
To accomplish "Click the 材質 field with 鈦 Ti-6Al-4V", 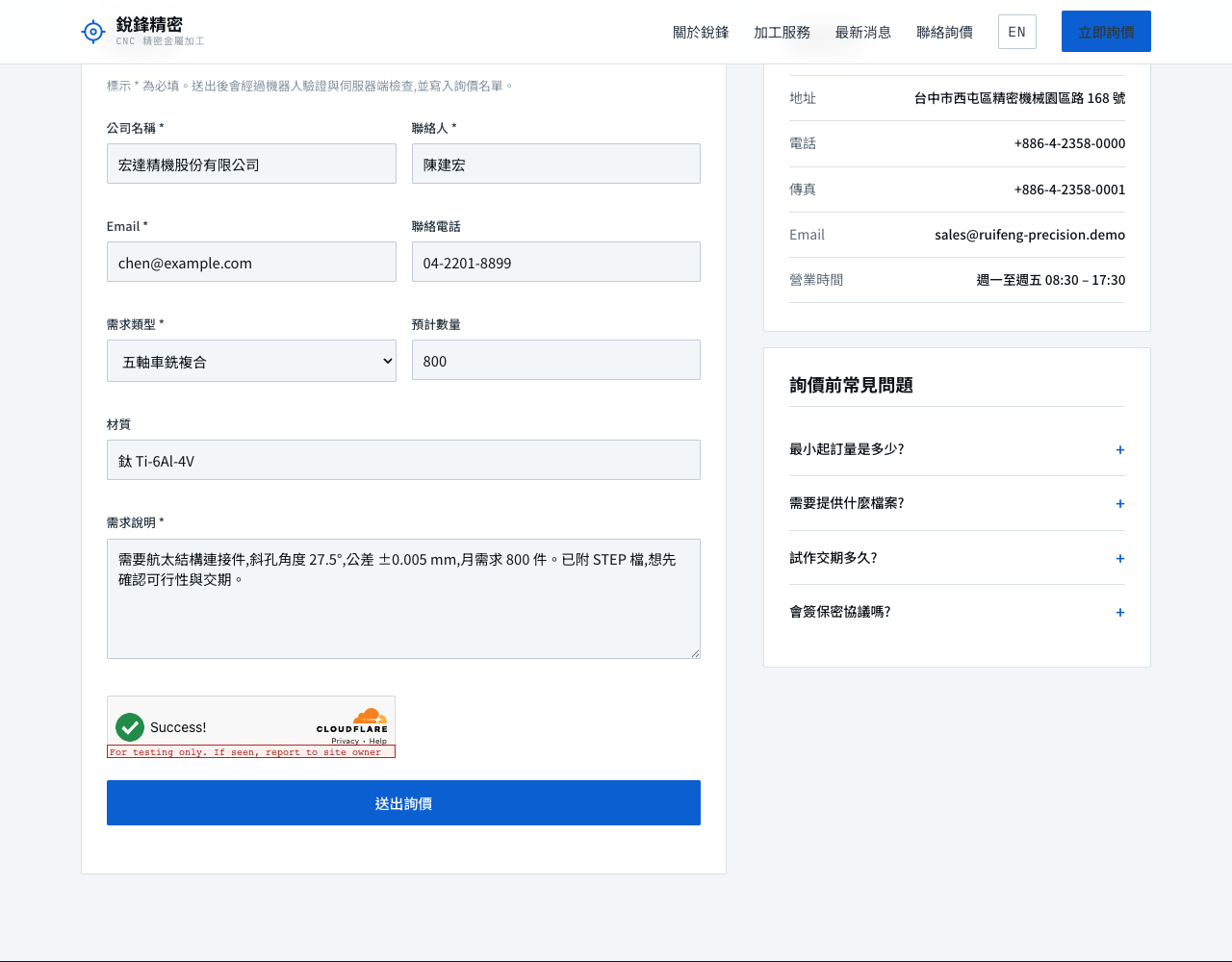I will pyautogui.click(x=403, y=460).
